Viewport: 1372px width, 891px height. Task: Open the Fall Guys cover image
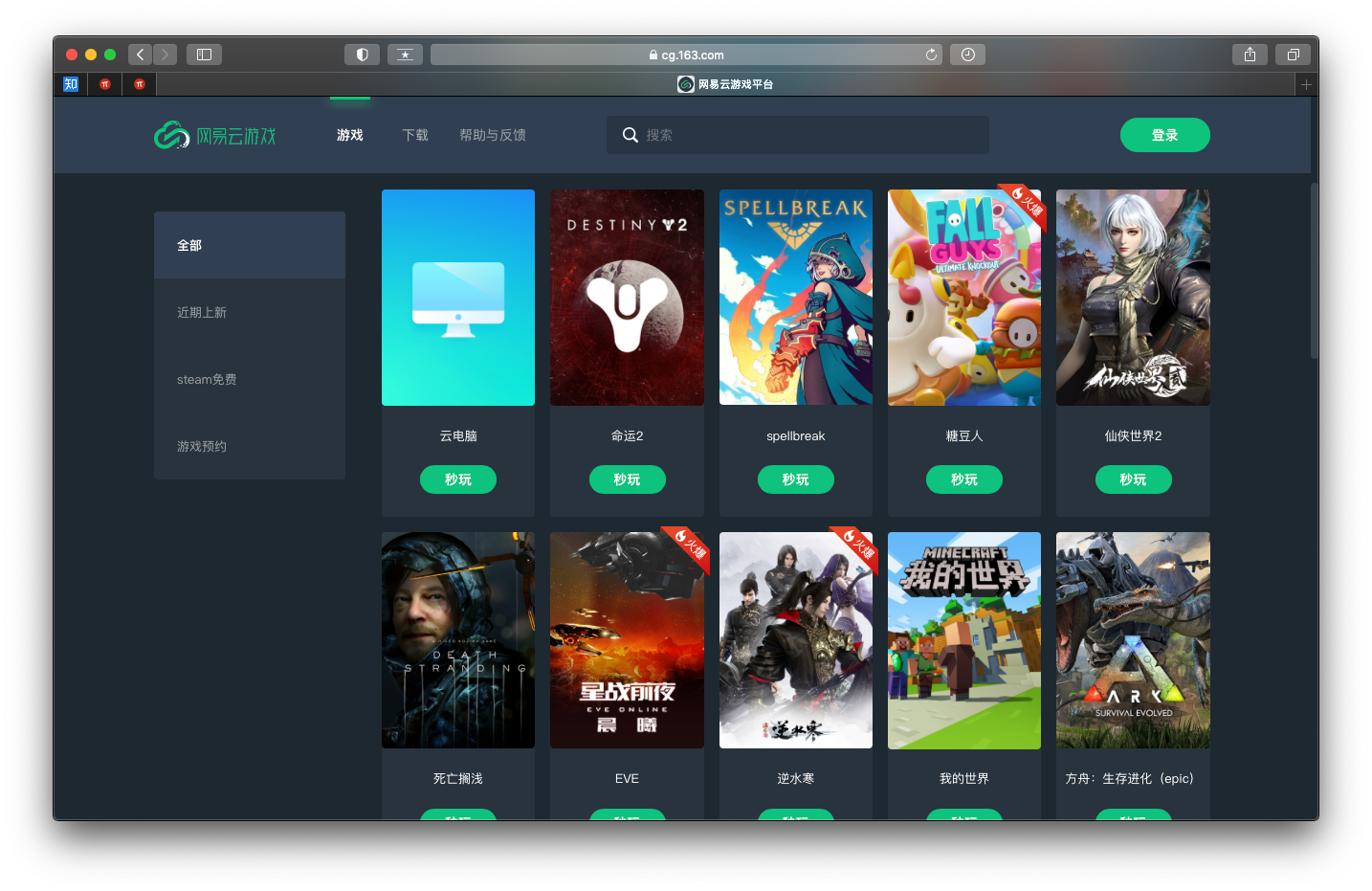[964, 298]
